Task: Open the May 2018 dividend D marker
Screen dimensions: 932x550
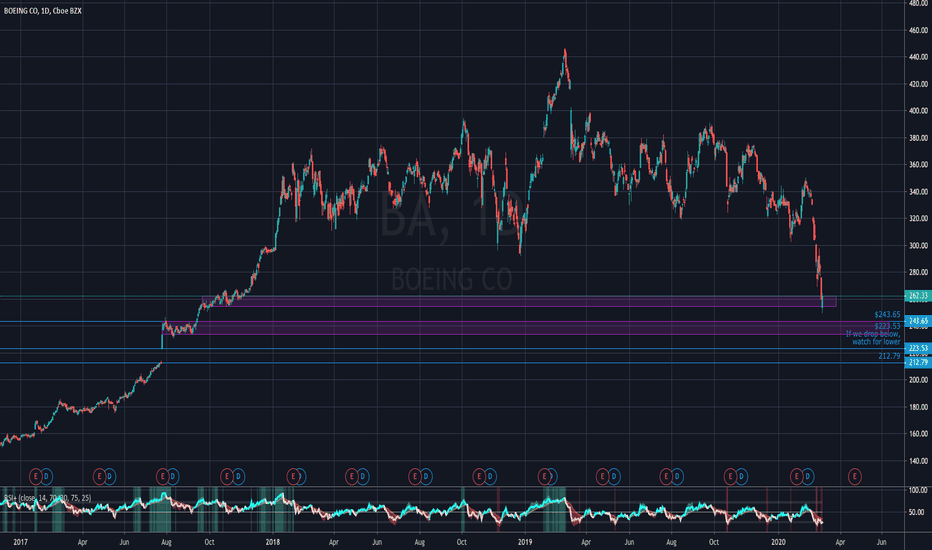Action: click(363, 476)
